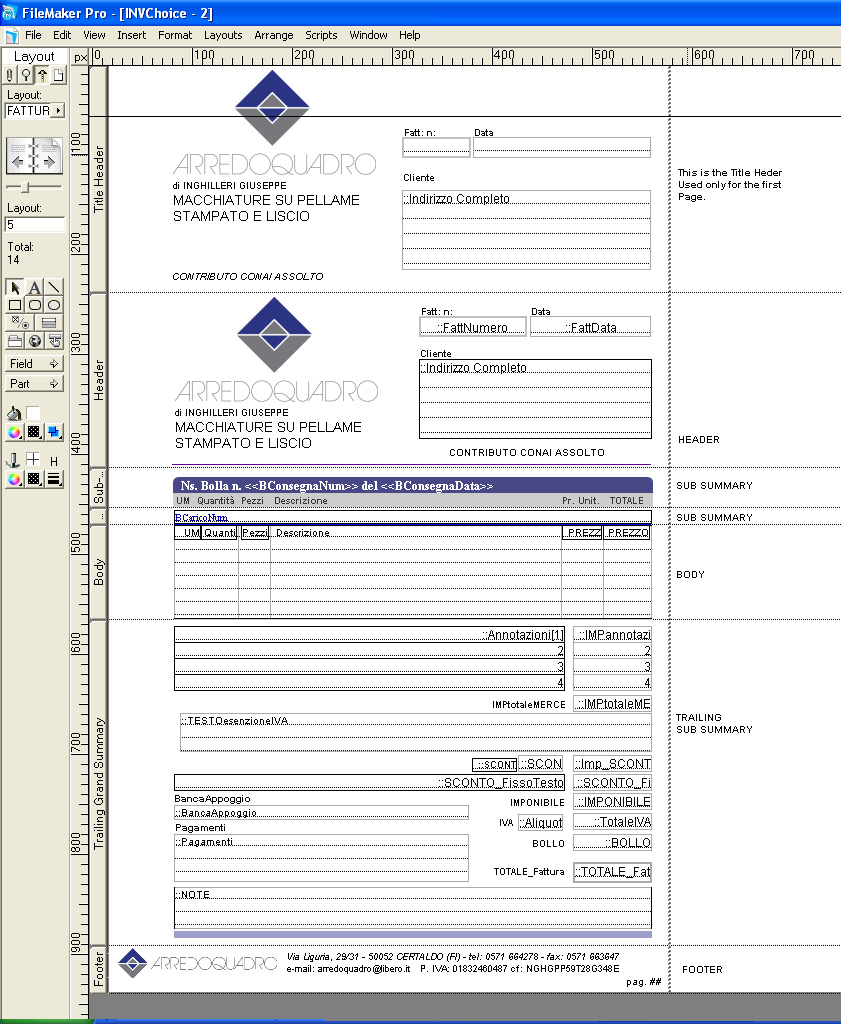Select the ::NOTE field
841x1026 pixels.
[x=413, y=908]
